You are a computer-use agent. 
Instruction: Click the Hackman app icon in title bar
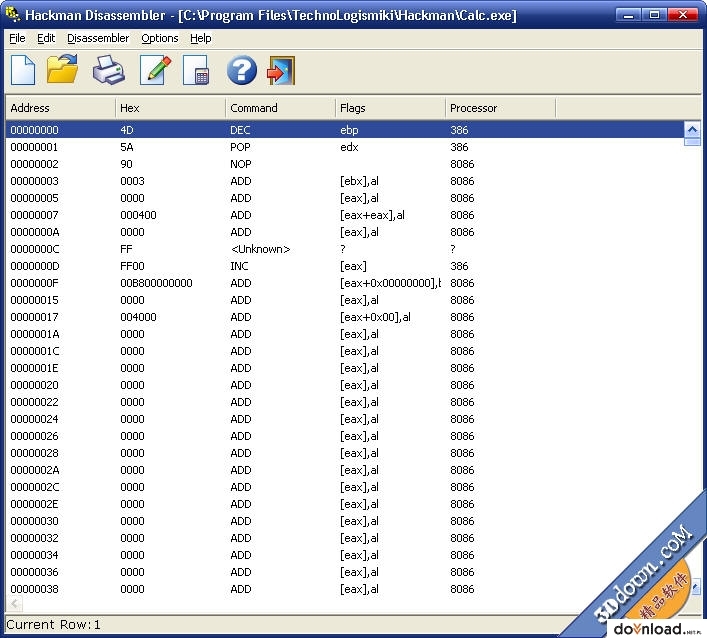coord(13,14)
